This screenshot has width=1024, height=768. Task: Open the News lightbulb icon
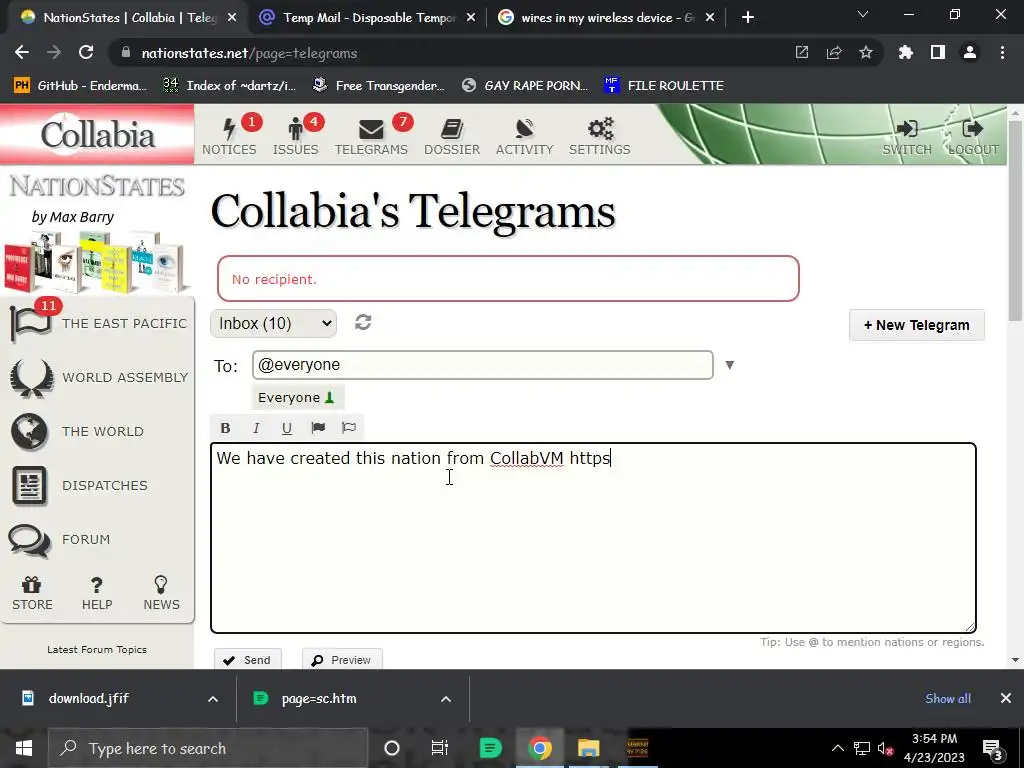click(x=161, y=584)
